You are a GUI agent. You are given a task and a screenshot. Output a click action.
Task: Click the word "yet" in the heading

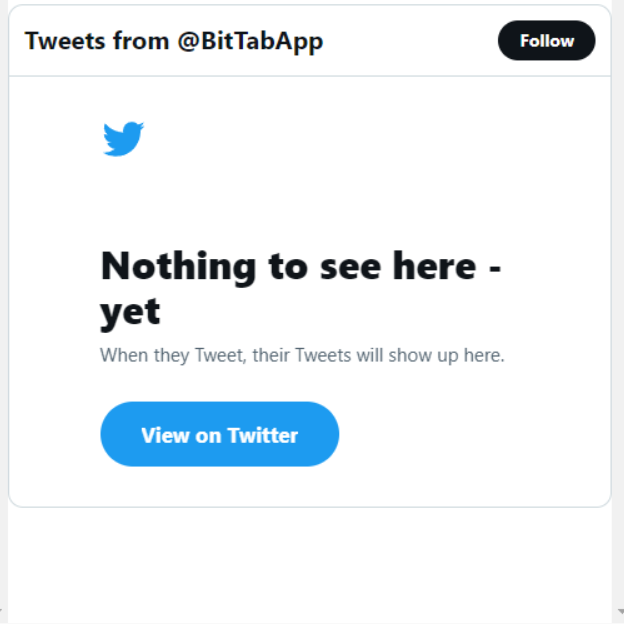click(130, 314)
